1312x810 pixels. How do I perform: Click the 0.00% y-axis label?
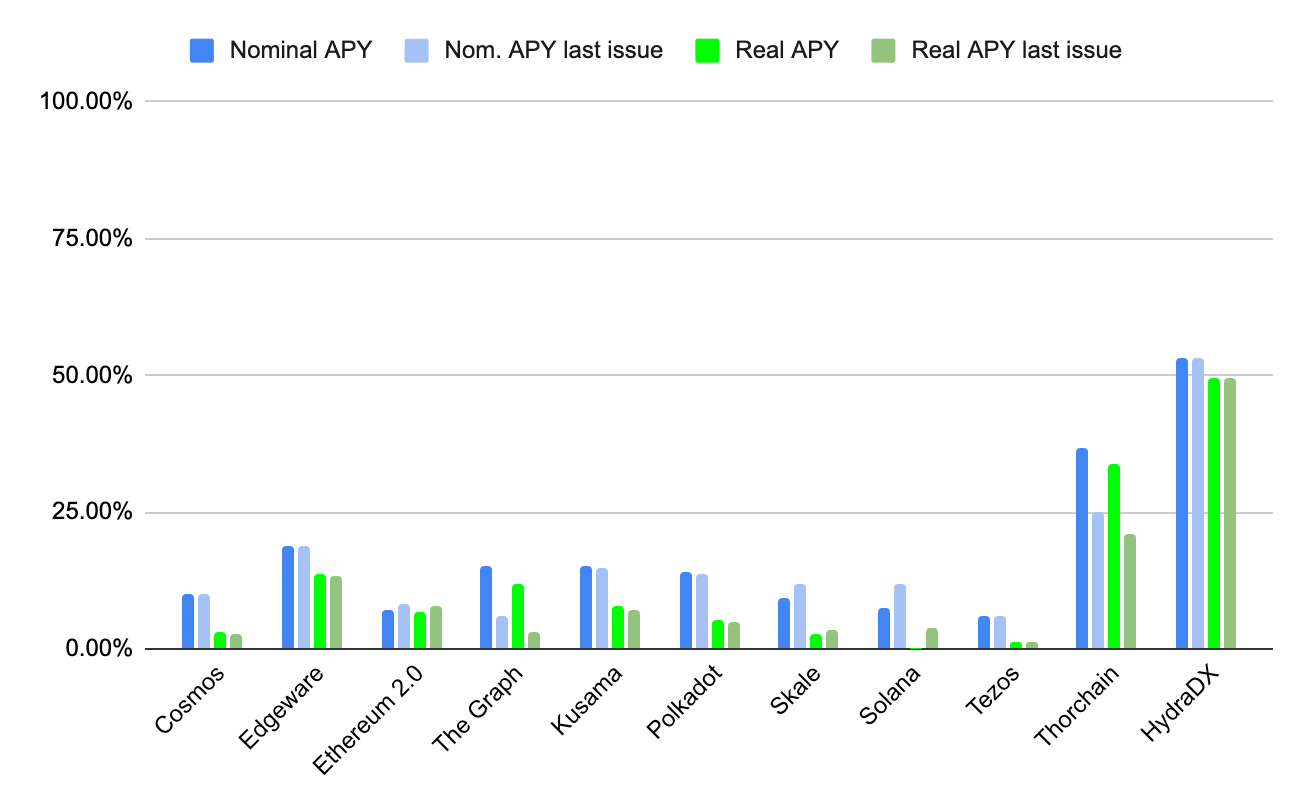[x=98, y=649]
